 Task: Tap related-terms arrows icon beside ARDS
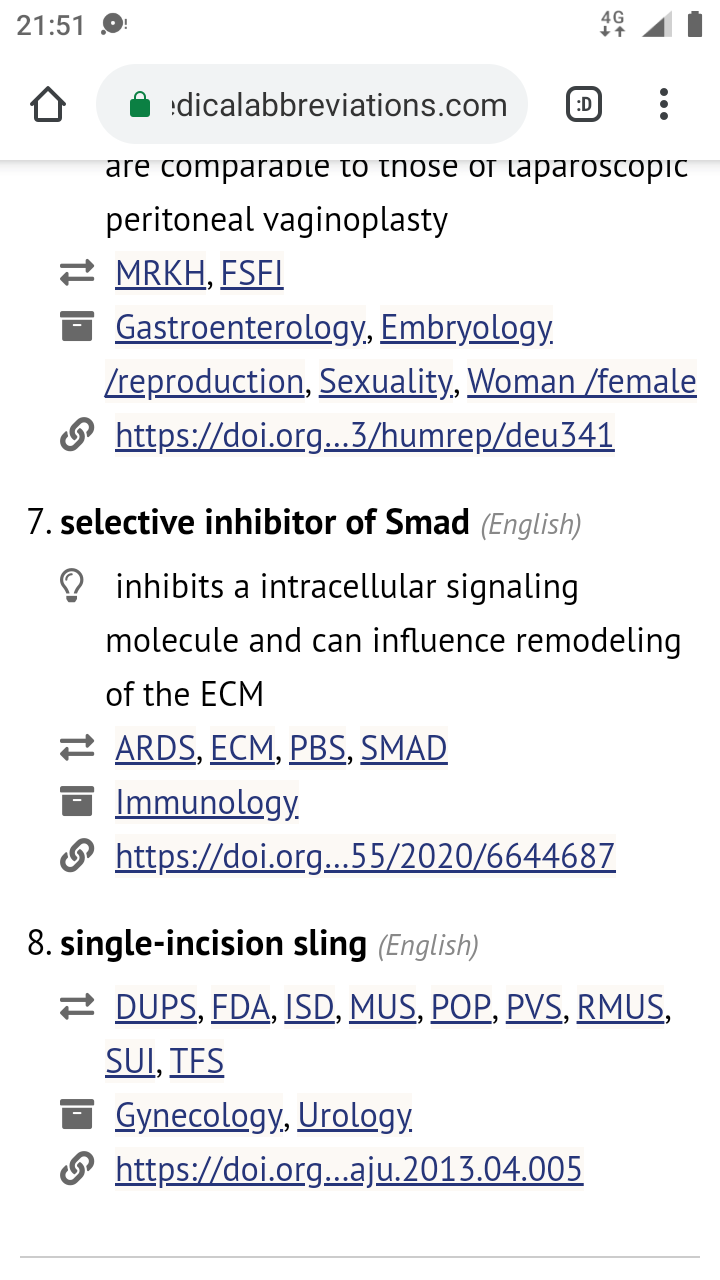[77, 748]
